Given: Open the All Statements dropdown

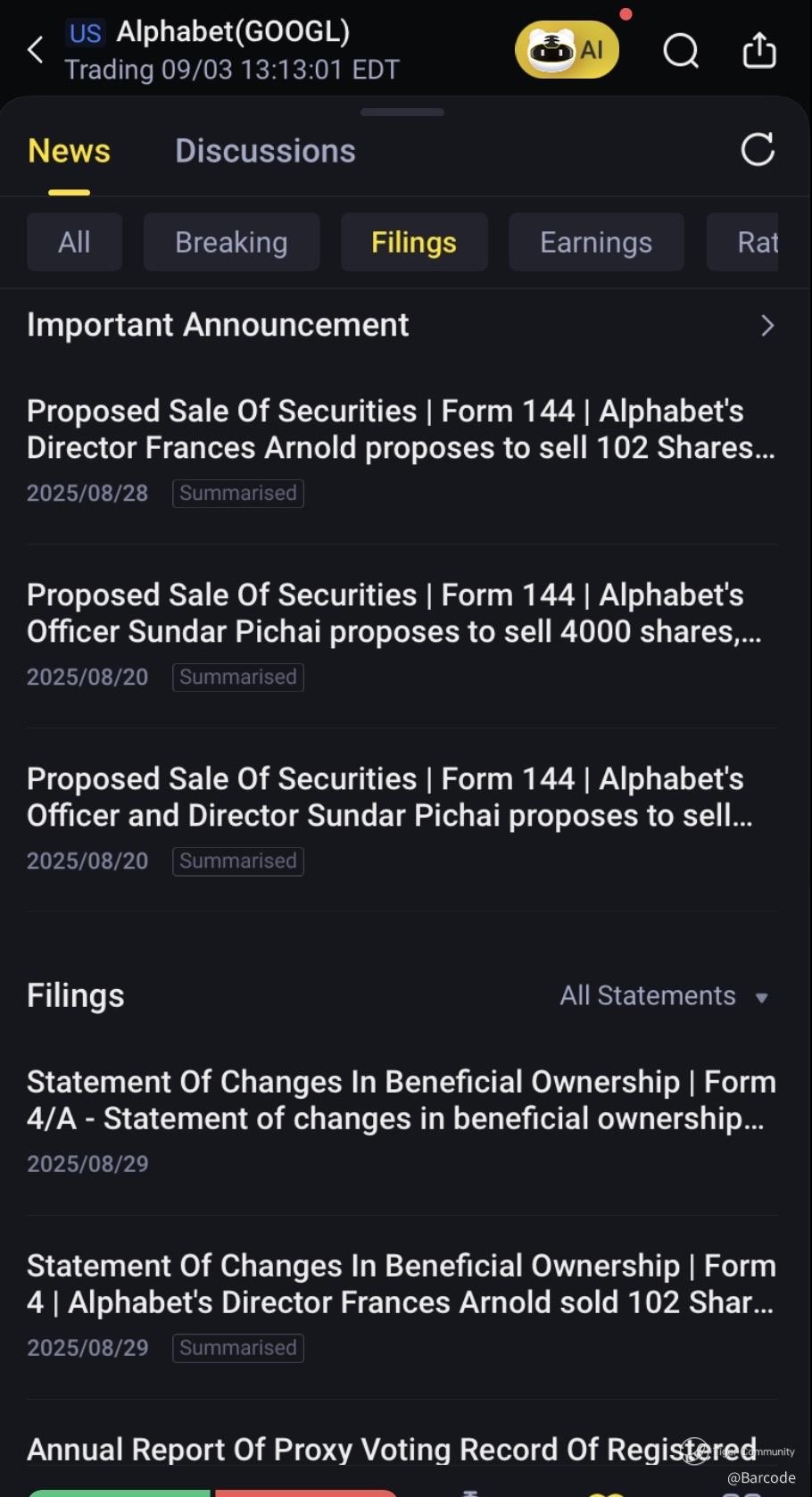Looking at the screenshot, I should (663, 996).
